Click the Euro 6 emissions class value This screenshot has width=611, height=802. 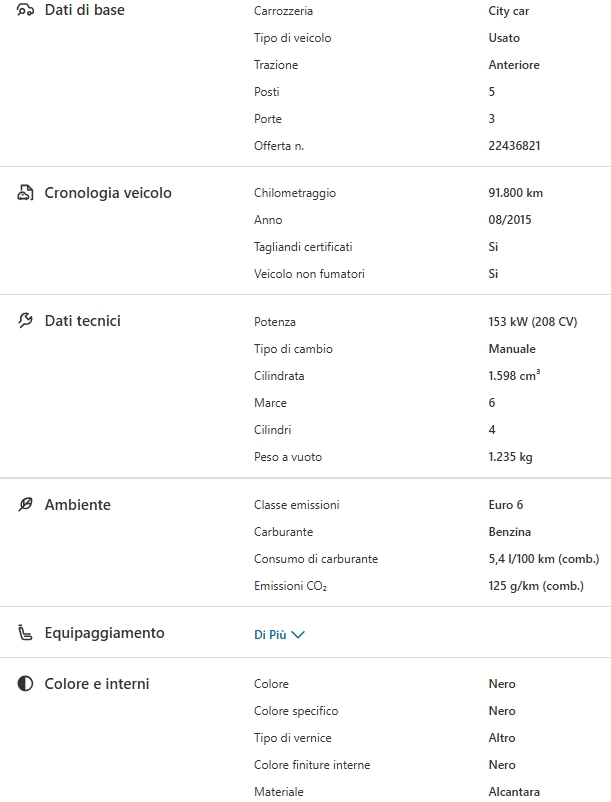[506, 505]
